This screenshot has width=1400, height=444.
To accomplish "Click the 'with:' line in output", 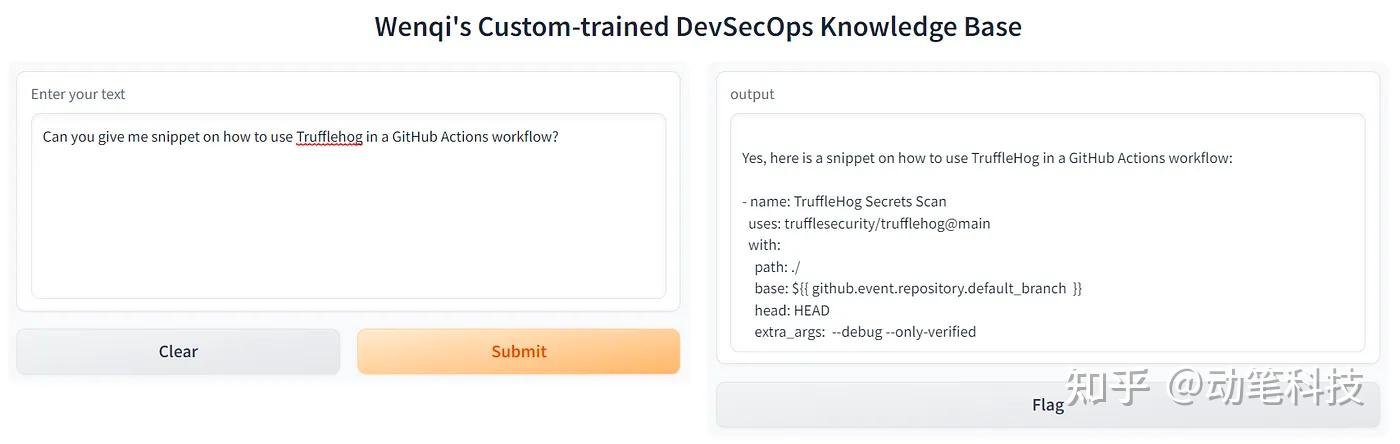I will (x=764, y=245).
